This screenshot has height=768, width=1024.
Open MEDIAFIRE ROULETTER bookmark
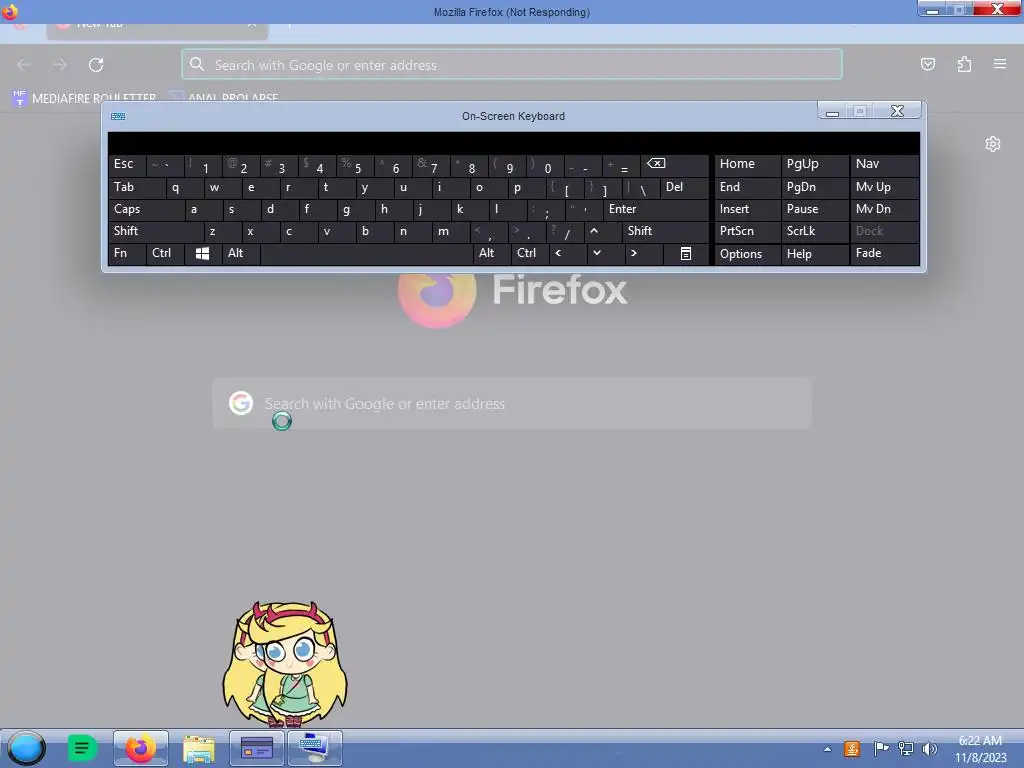[x=85, y=98]
